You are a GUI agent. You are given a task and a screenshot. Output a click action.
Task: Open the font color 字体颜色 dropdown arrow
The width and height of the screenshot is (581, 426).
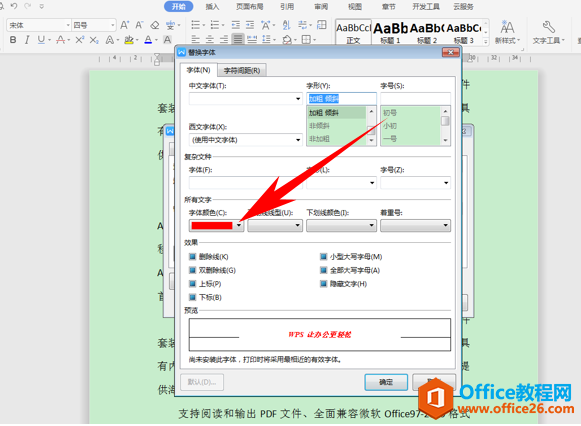(239, 225)
